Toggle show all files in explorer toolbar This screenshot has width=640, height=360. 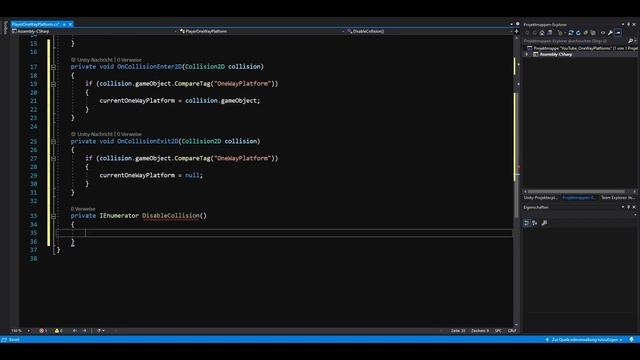pos(593,33)
